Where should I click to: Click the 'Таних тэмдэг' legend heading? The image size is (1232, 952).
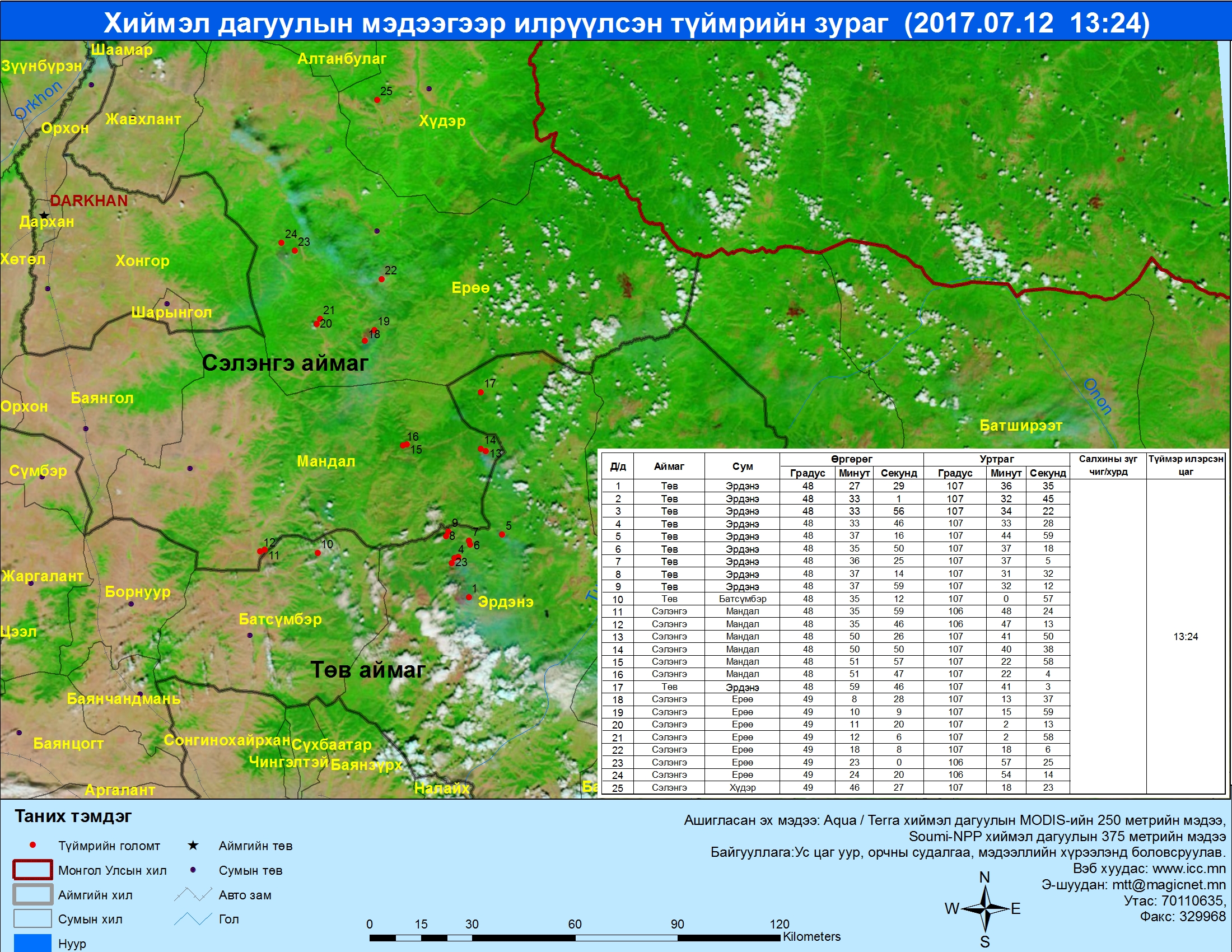pos(73,816)
